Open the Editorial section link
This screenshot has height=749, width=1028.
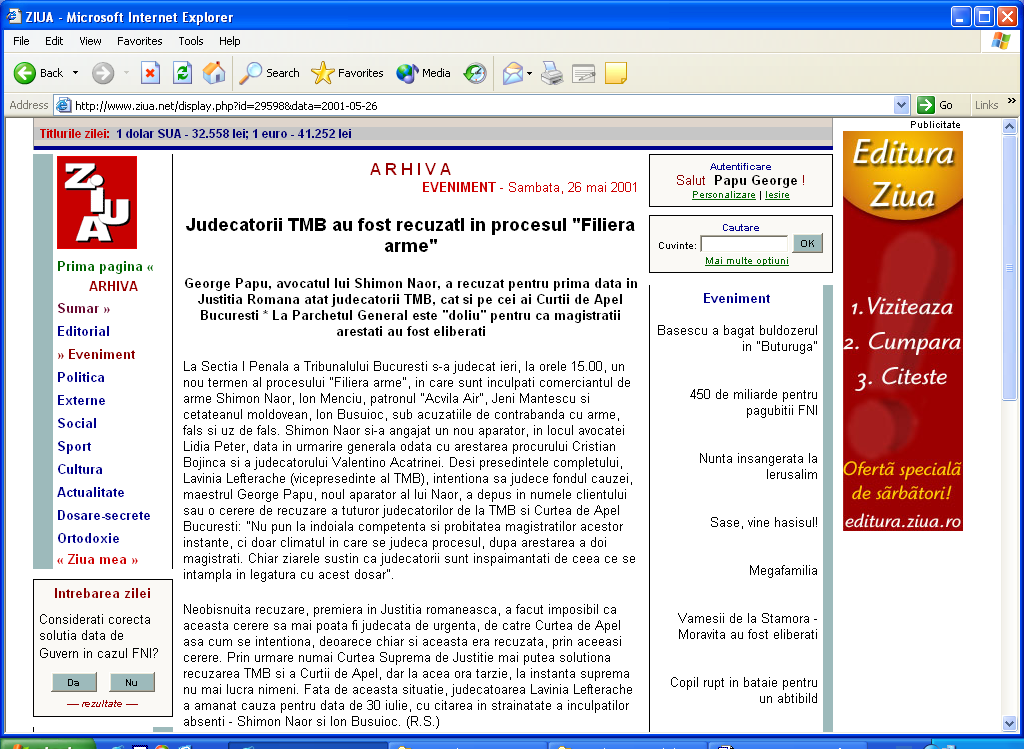coord(83,331)
